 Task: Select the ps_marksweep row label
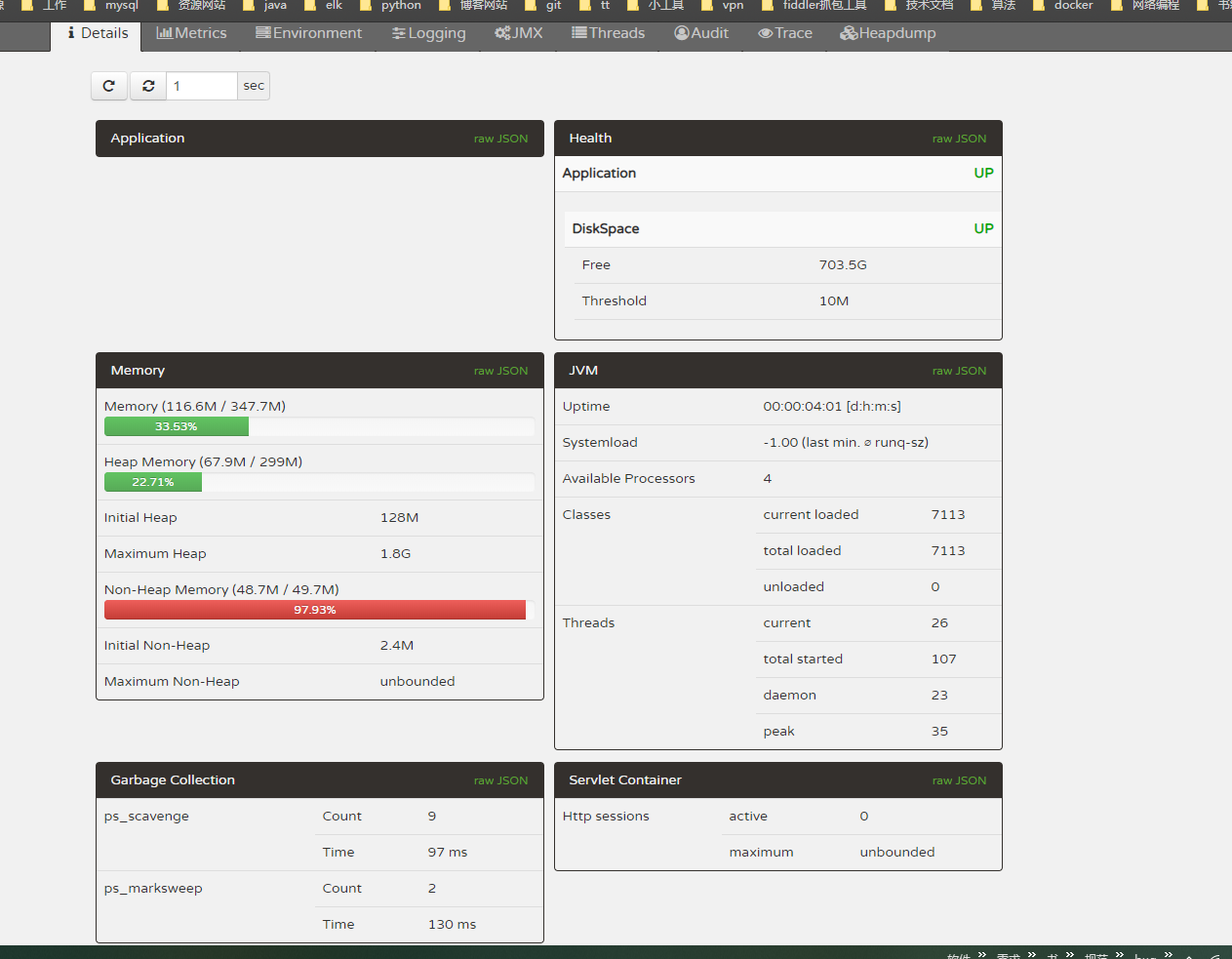coord(153,889)
